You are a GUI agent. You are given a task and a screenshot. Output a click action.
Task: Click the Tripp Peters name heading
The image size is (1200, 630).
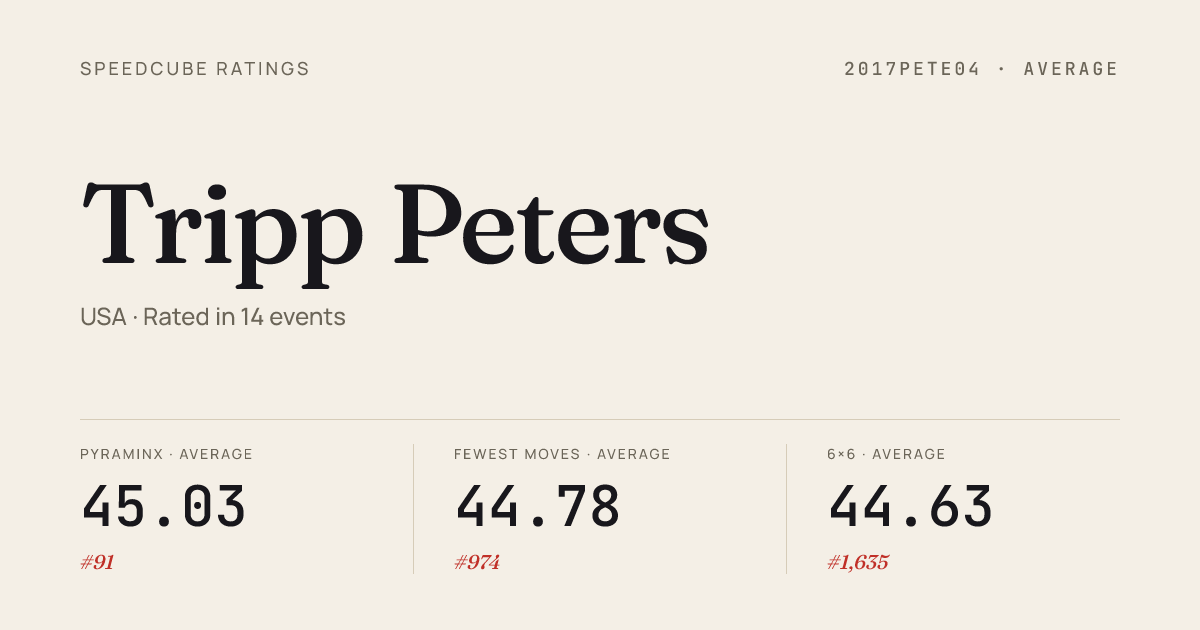[x=395, y=225]
